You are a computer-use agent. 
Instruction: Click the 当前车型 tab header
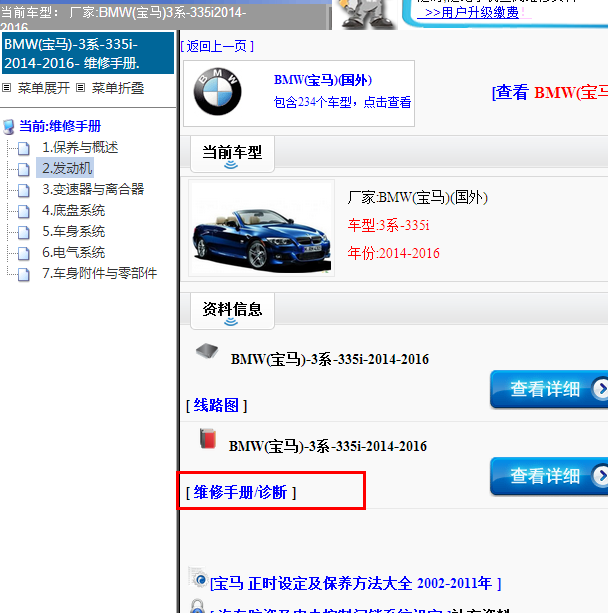(x=232, y=153)
